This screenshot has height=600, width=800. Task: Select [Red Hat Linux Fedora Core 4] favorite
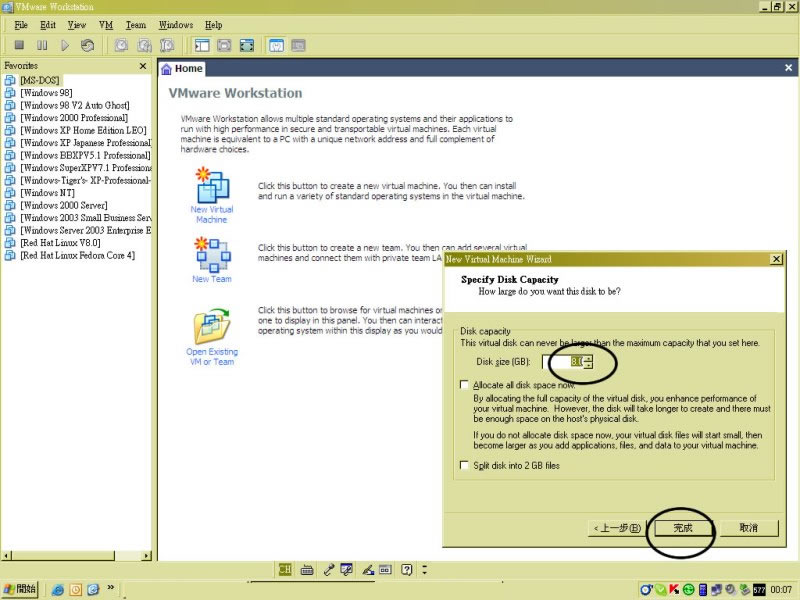tap(78, 255)
